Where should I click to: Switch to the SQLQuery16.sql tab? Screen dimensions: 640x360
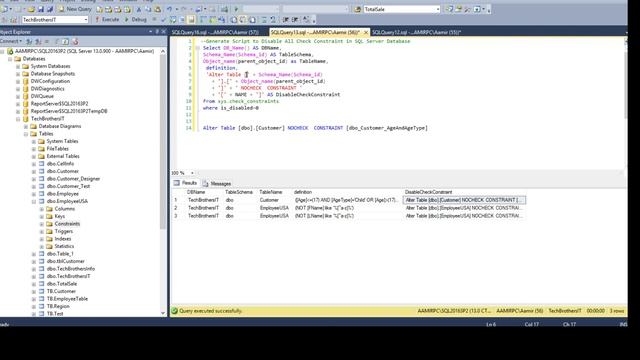215,32
